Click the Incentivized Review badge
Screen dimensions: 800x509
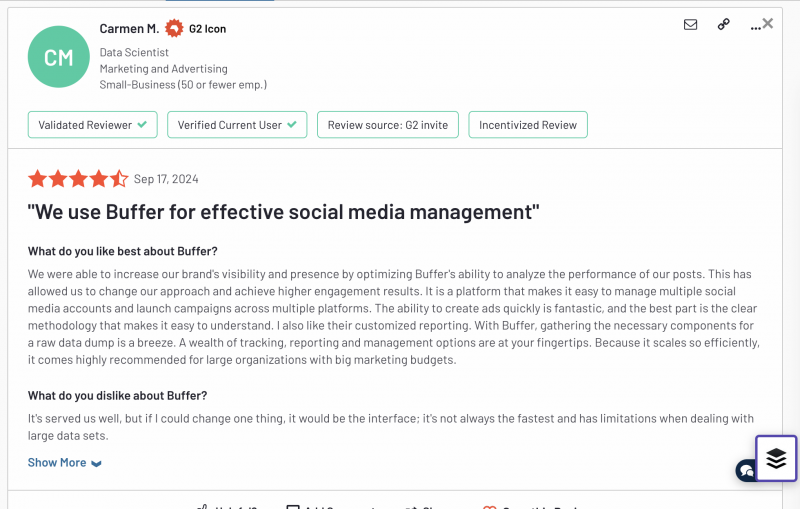(x=528, y=125)
